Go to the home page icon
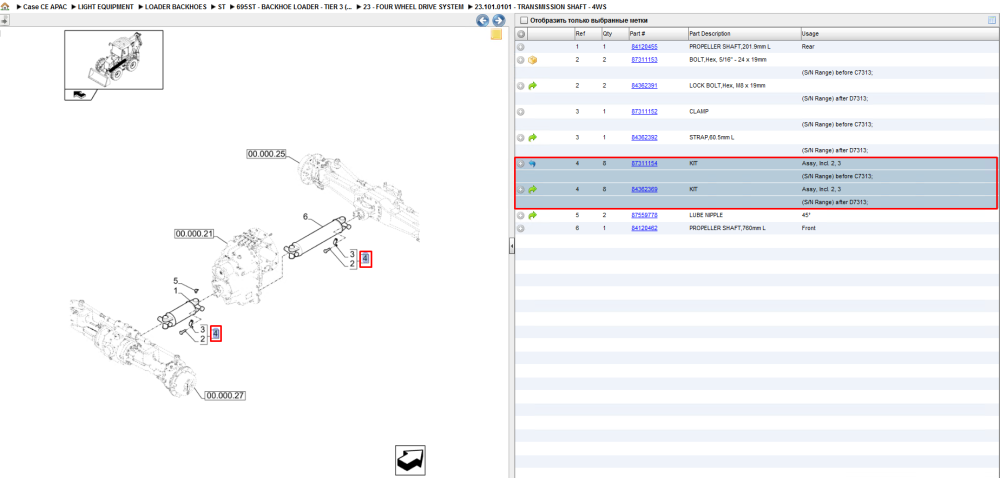 click(x=5, y=6)
